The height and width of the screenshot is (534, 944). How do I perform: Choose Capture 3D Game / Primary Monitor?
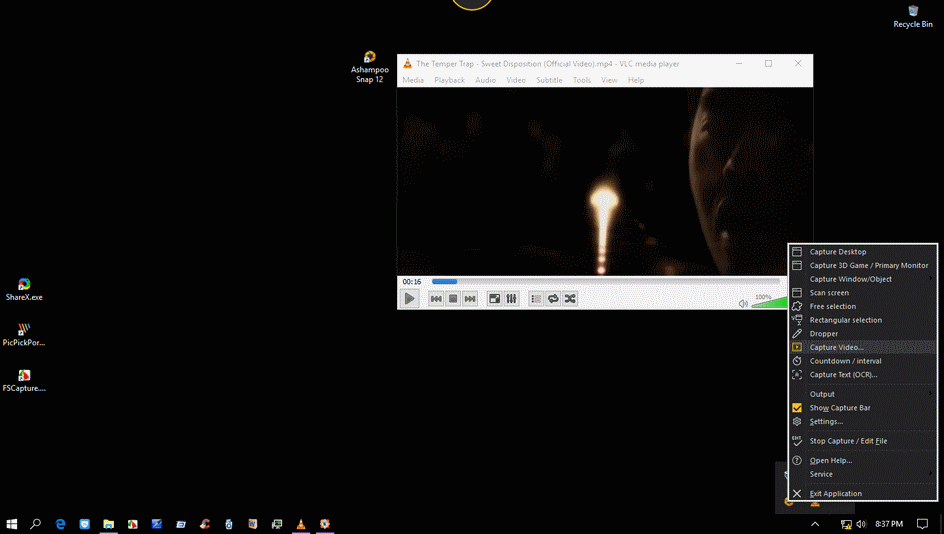tap(862, 265)
